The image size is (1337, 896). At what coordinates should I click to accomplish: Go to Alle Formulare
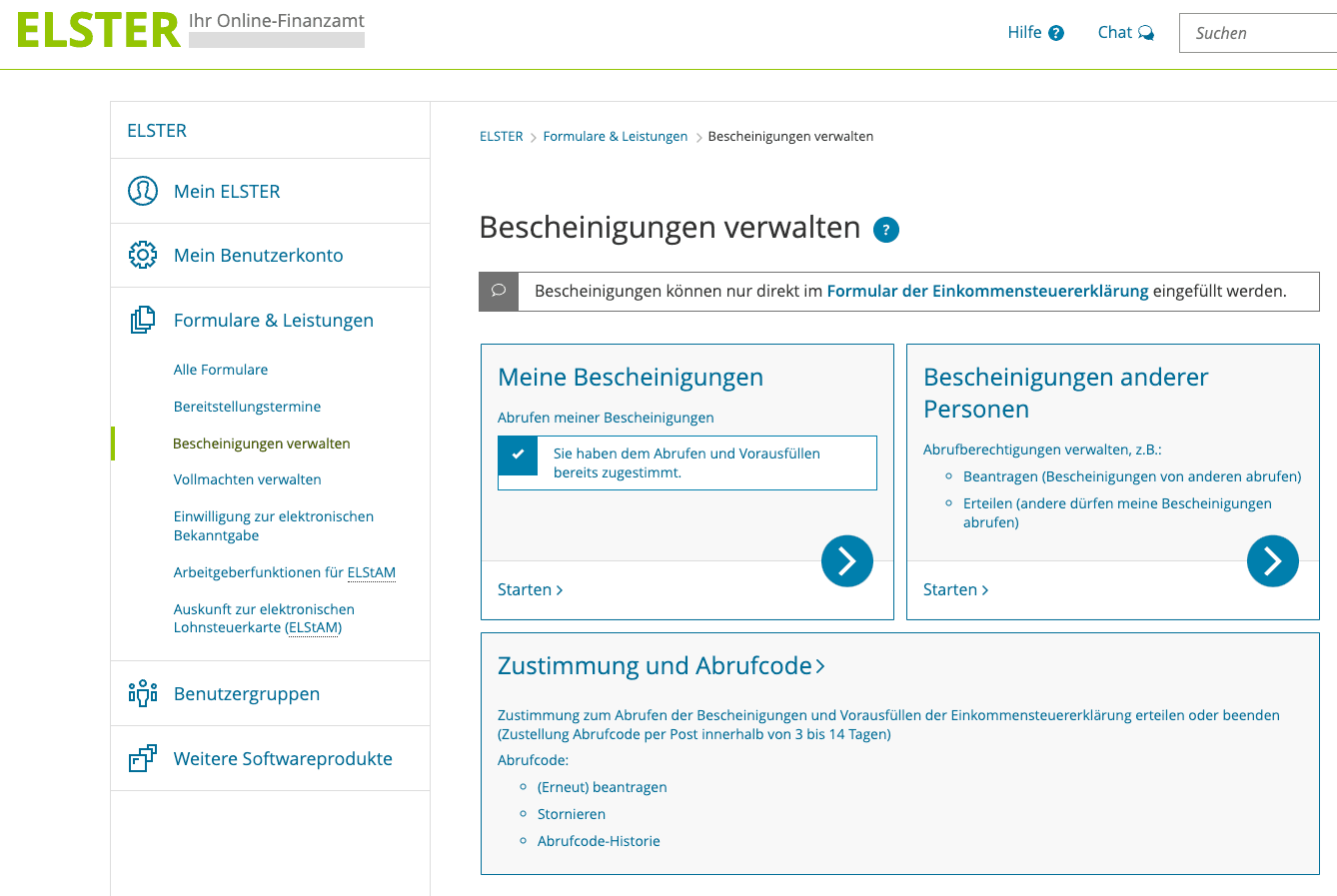[x=221, y=370]
